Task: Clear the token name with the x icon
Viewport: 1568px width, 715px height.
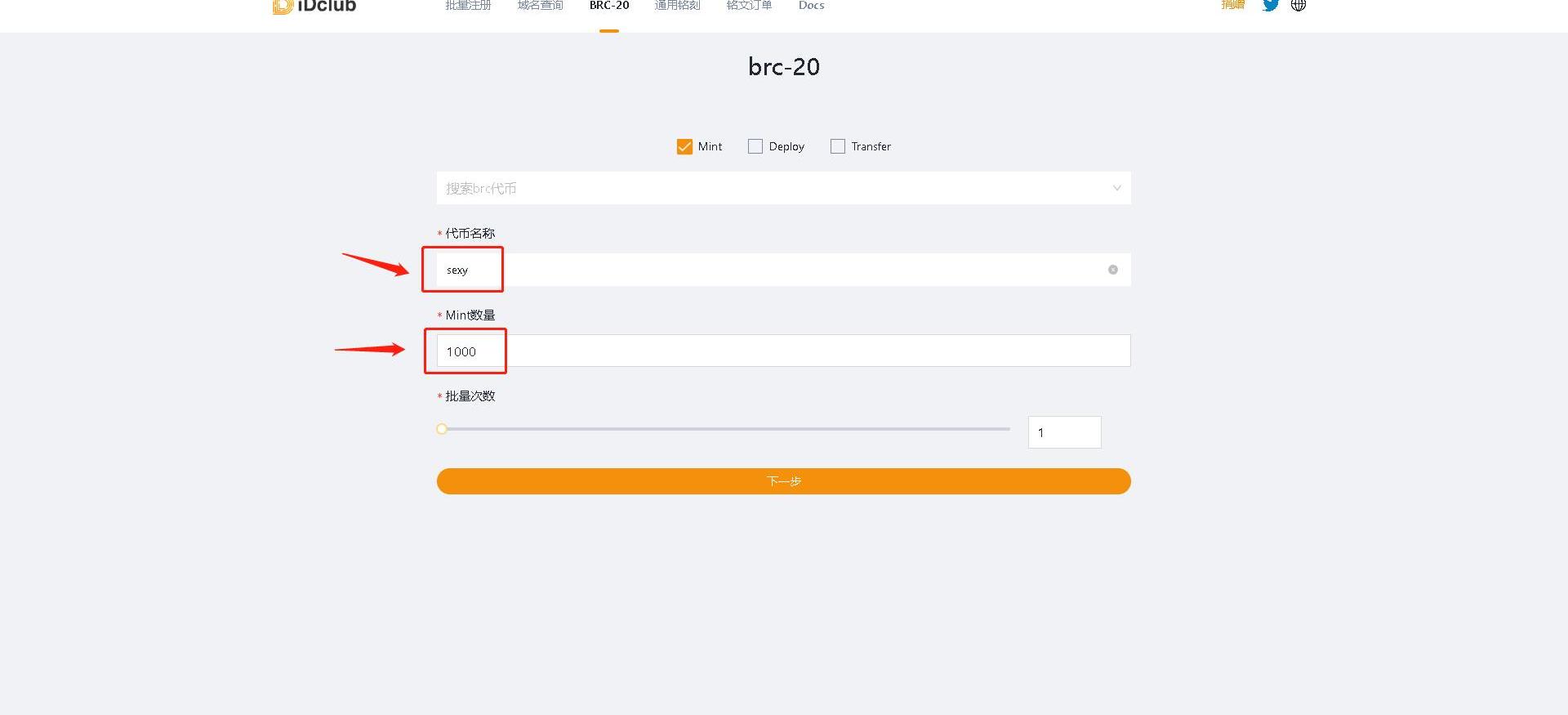Action: (1112, 270)
